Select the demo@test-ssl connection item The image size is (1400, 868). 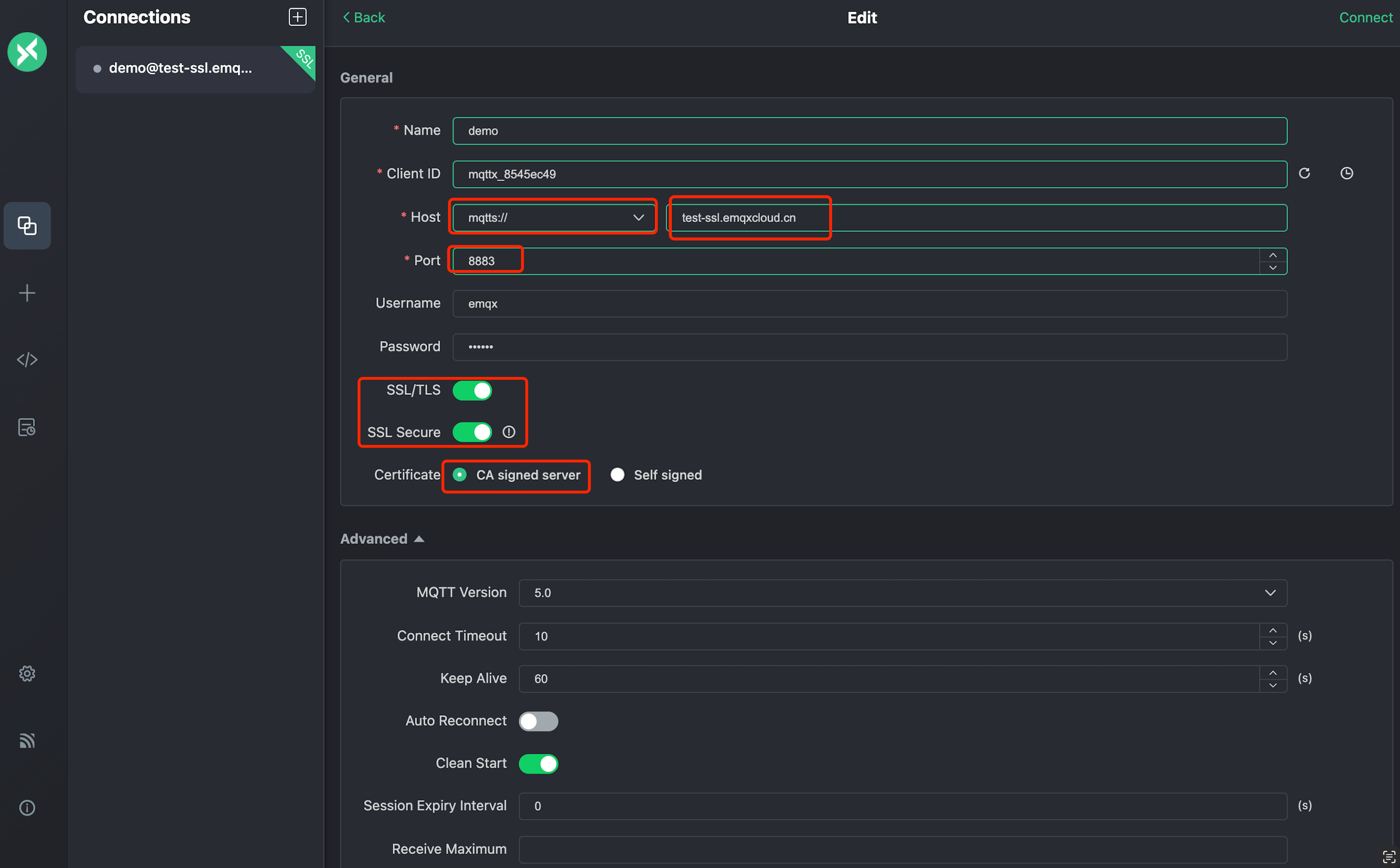pyautogui.click(x=181, y=68)
